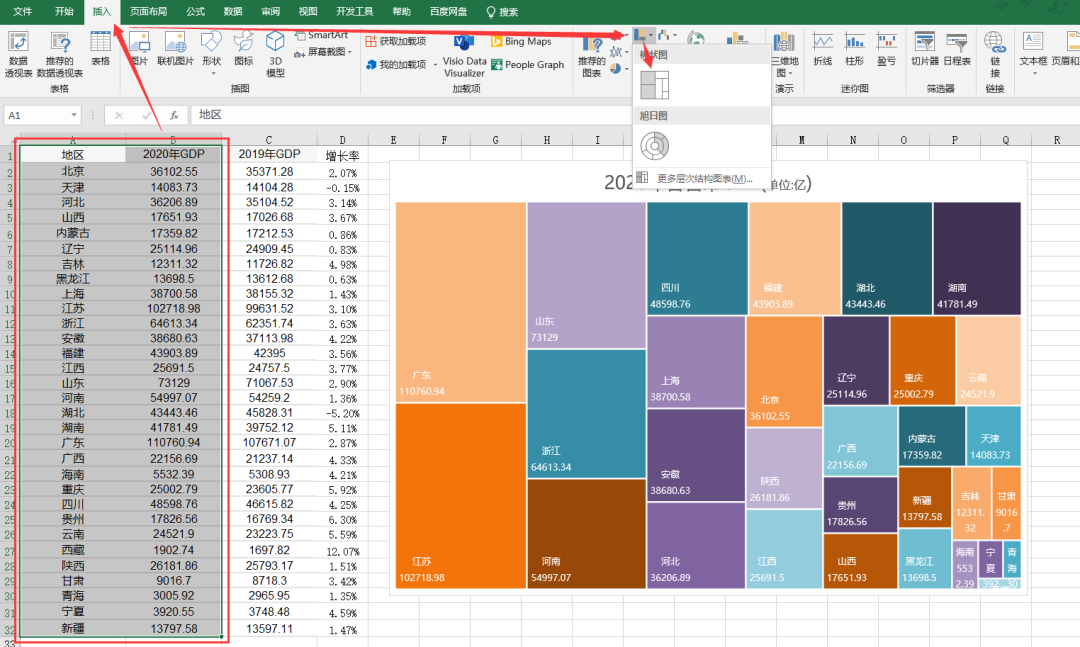
Task: Select the Treemap chart thumbnail
Action: [655, 84]
